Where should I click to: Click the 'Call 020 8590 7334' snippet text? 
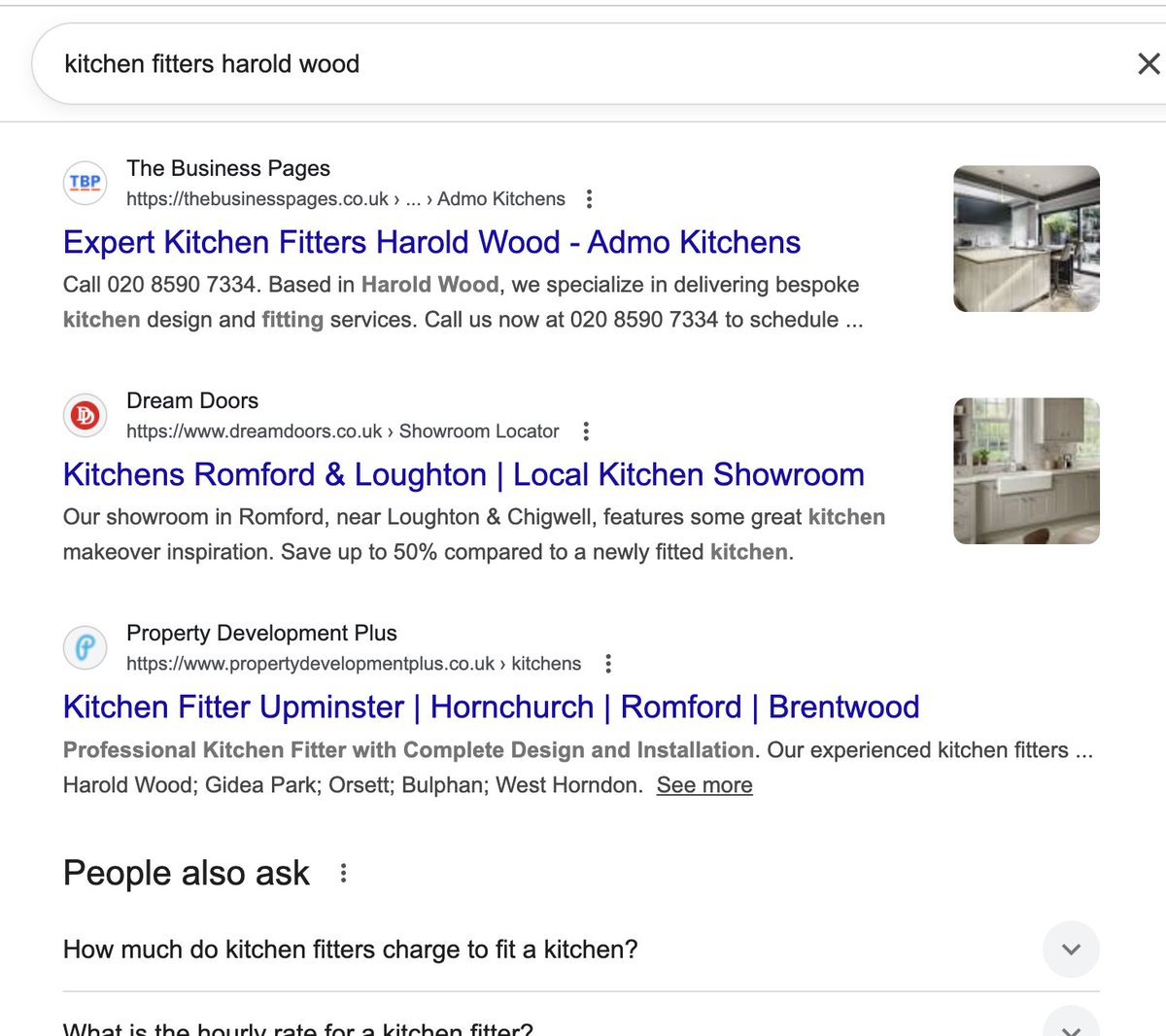pos(463,302)
